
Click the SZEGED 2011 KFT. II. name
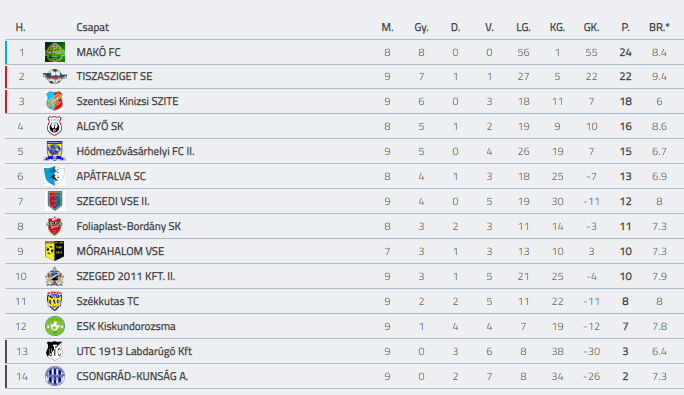pos(126,276)
